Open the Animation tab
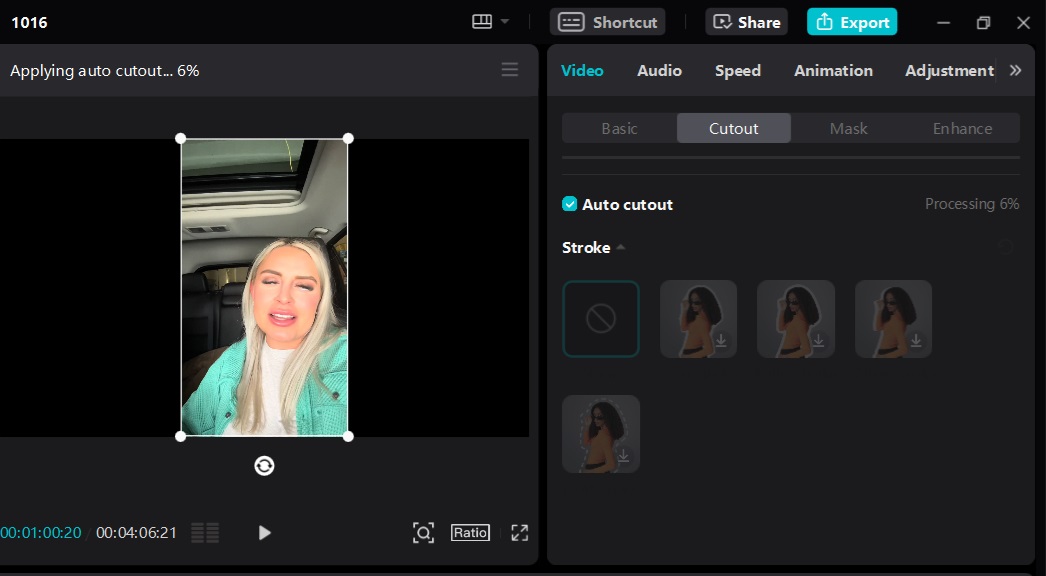The width and height of the screenshot is (1046, 576). pyautogui.click(x=833, y=71)
